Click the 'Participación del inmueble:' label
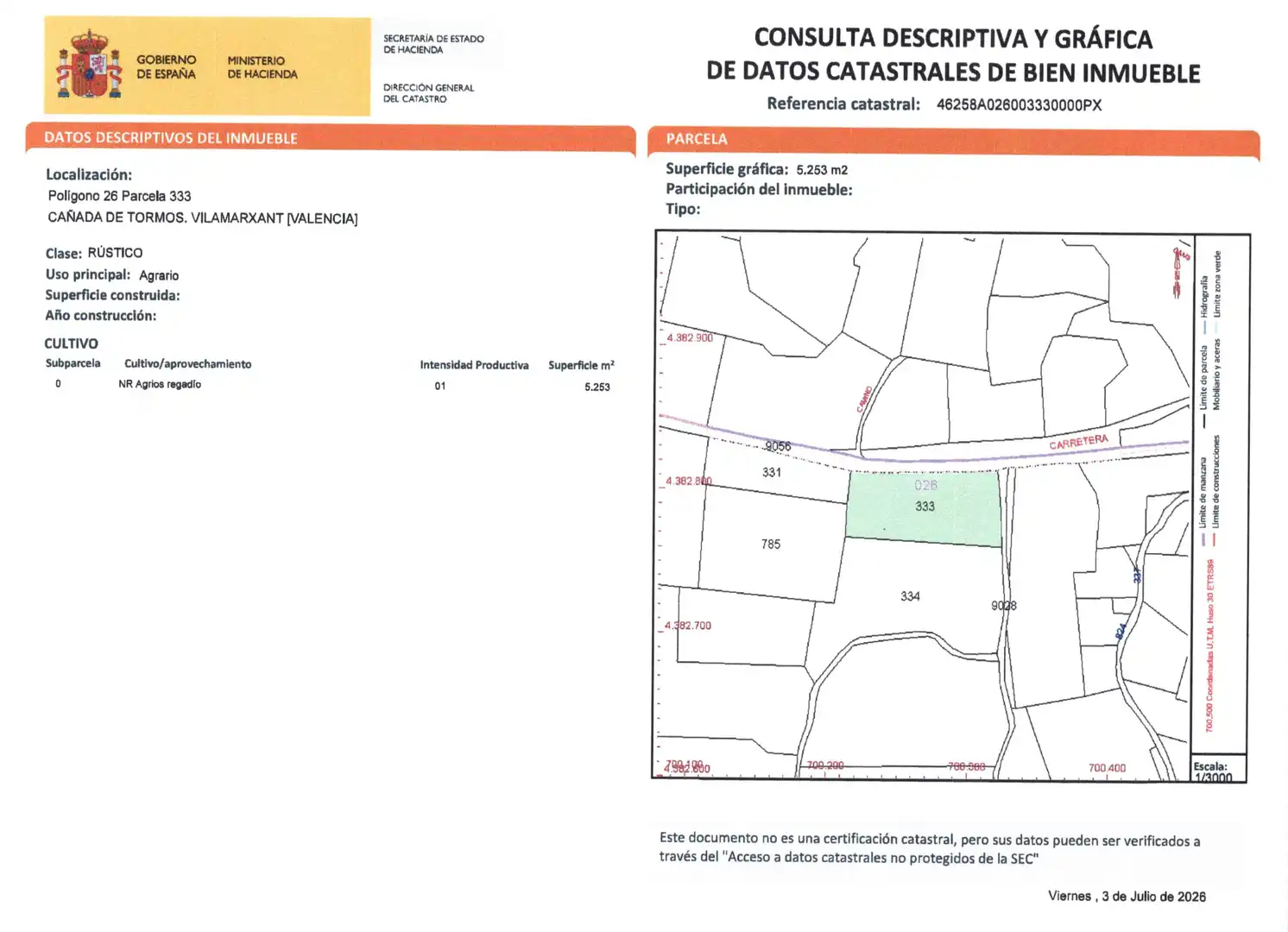1288x932 pixels. (x=759, y=189)
